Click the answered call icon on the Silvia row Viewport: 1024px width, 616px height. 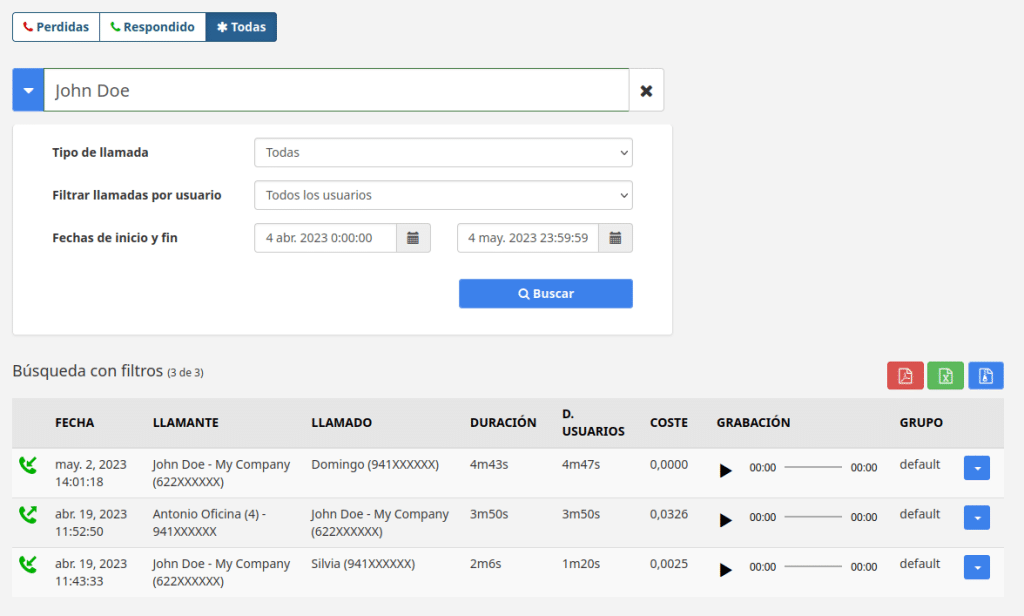(28, 565)
